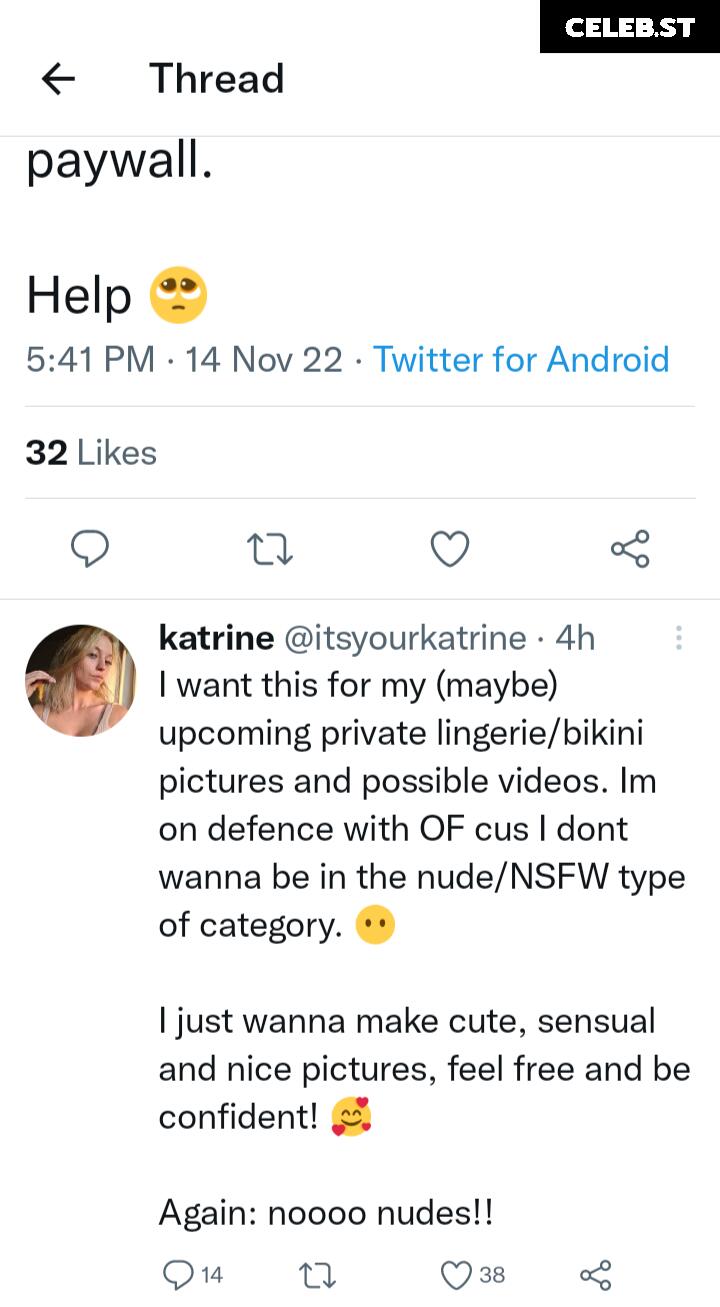The image size is (720, 1307).
Task: Click the CELEB.ST watermark label
Action: point(629,27)
